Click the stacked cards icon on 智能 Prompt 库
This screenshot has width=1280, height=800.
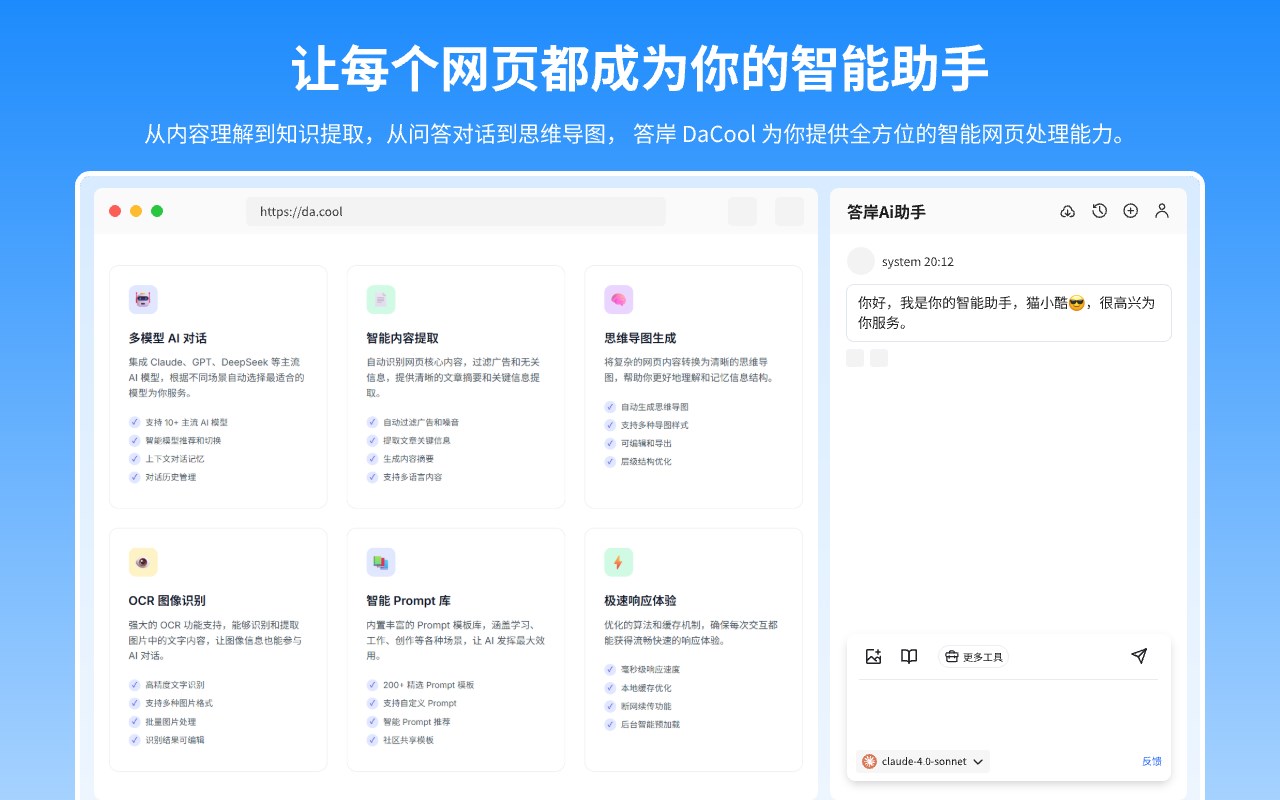381,562
